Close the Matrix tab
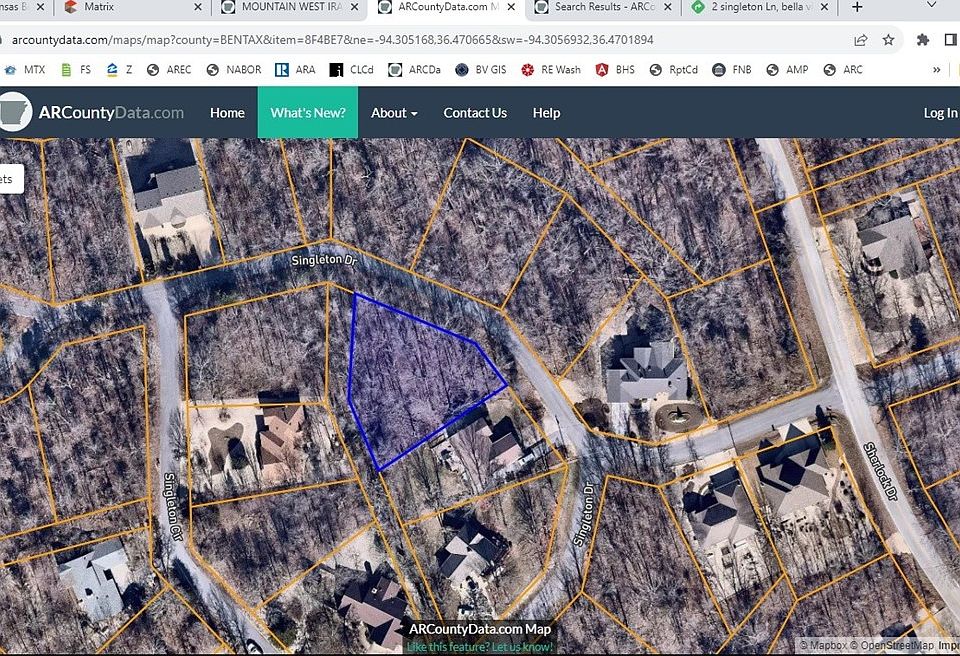 (x=197, y=7)
